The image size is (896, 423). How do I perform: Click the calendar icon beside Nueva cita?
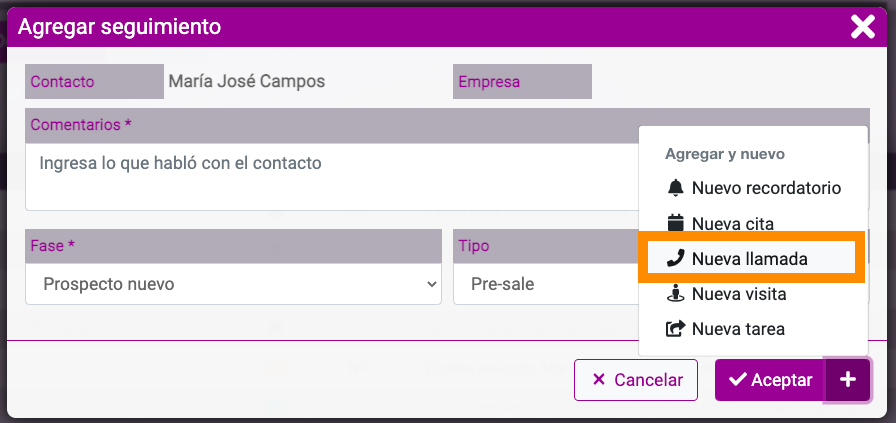pos(675,223)
